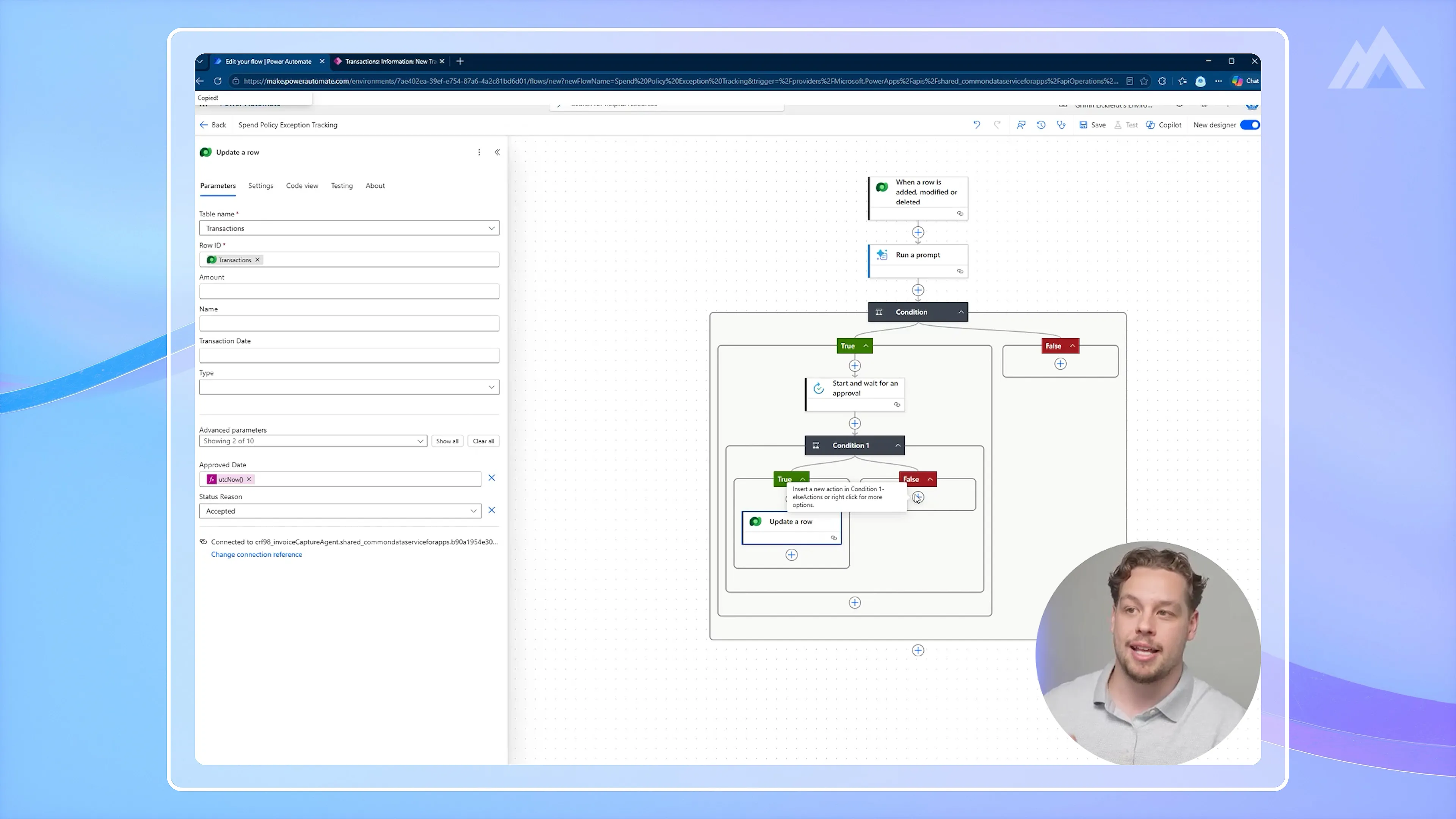Viewport: 1456px width, 819px height.
Task: Open the Code view tab
Action: tap(302, 185)
